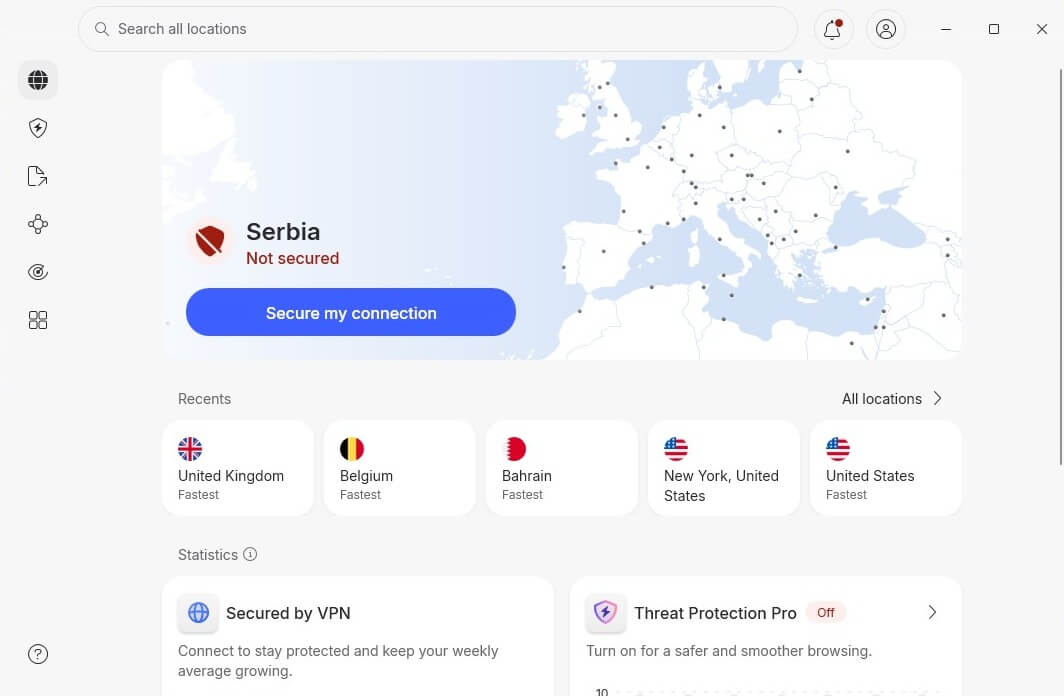The image size is (1064, 696).
Task: Expand the All locations chevron arrow
Action: (937, 398)
